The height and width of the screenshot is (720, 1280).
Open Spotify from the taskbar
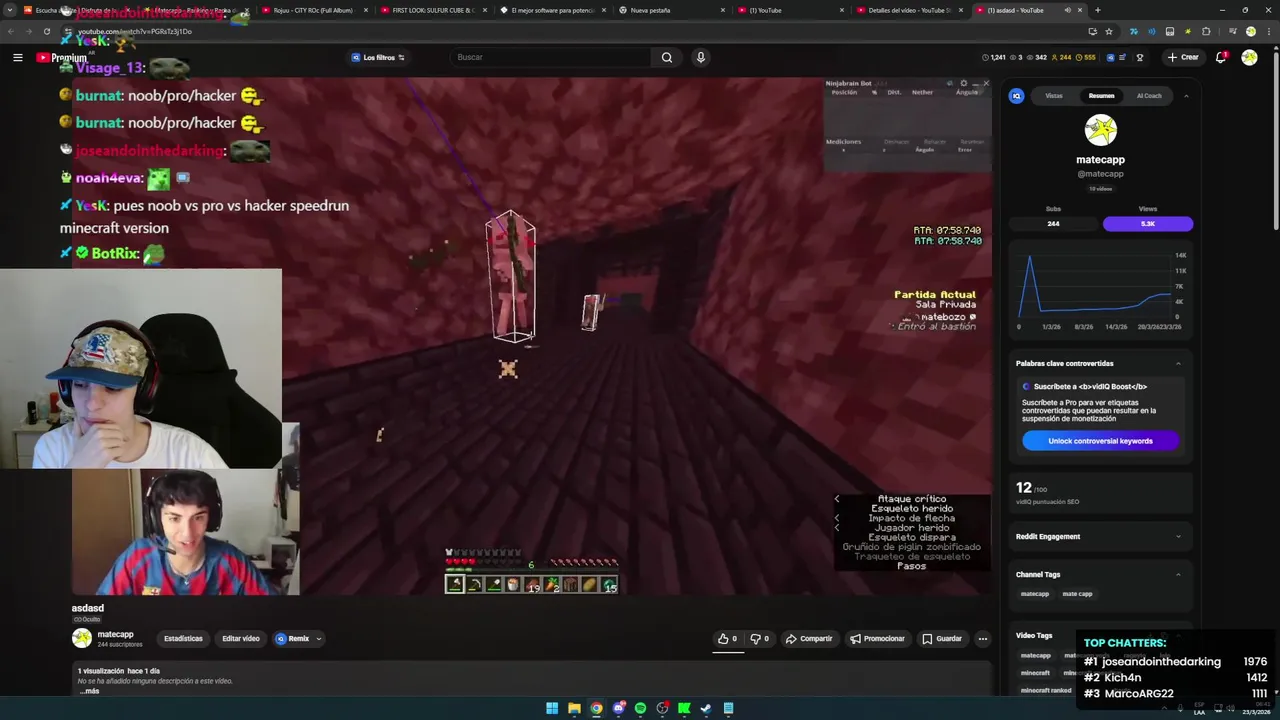tap(640, 708)
